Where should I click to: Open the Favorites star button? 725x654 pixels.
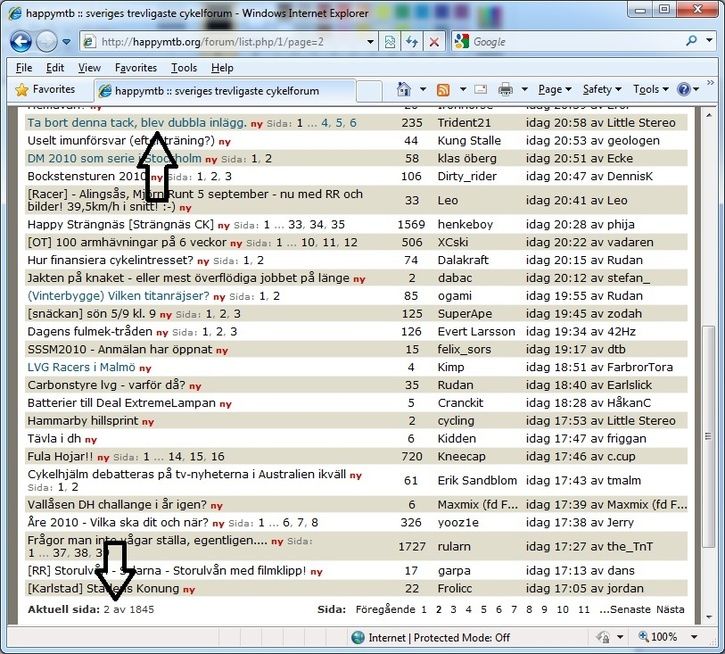pyautogui.click(x=45, y=89)
